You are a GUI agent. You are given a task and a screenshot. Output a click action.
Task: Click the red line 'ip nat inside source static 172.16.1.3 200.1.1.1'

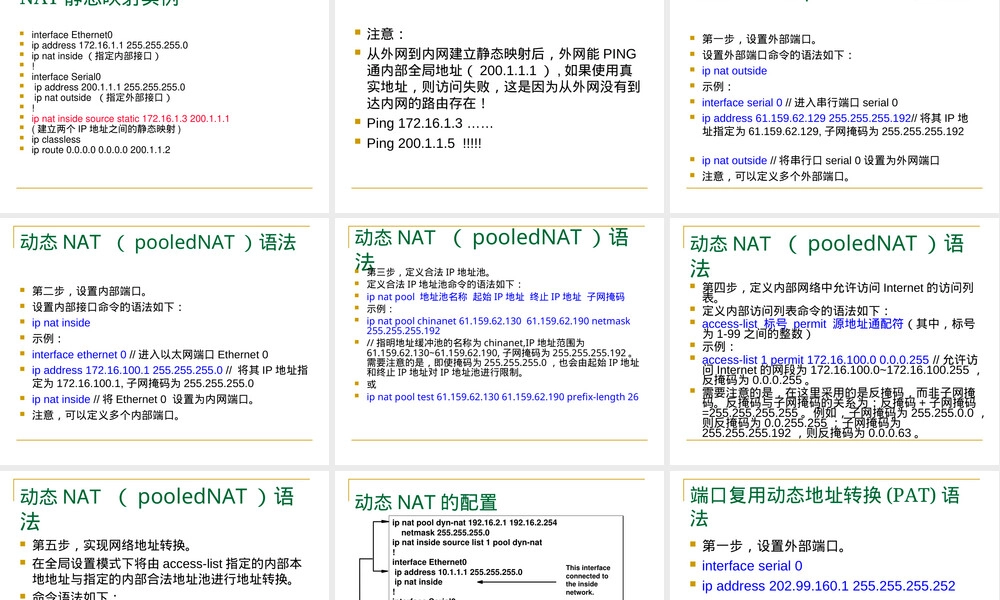130,119
